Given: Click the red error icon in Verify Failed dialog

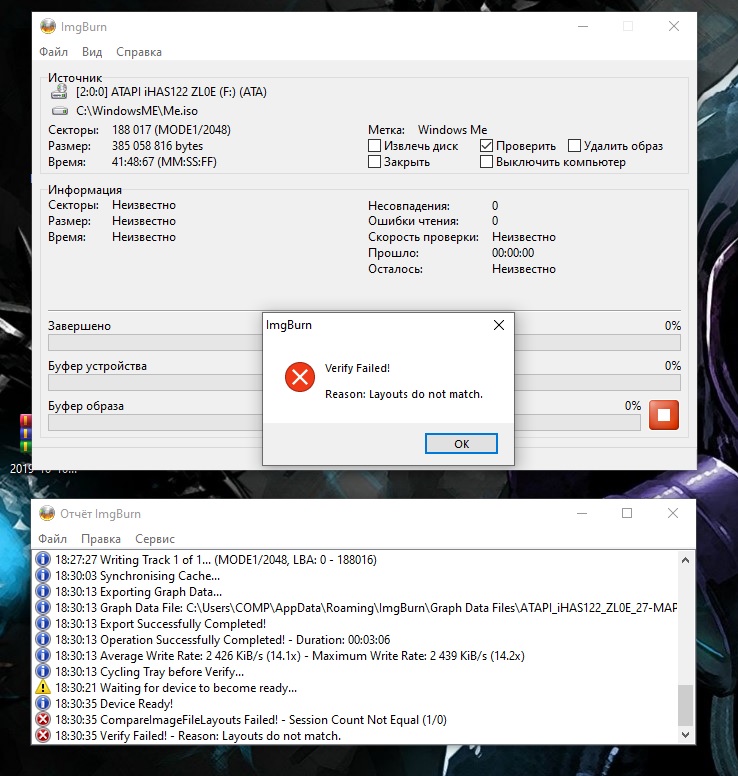Looking at the screenshot, I should pyautogui.click(x=300, y=377).
